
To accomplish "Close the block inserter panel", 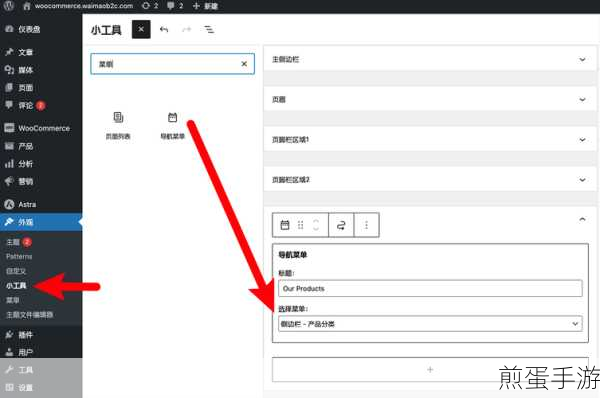I will coord(141,29).
